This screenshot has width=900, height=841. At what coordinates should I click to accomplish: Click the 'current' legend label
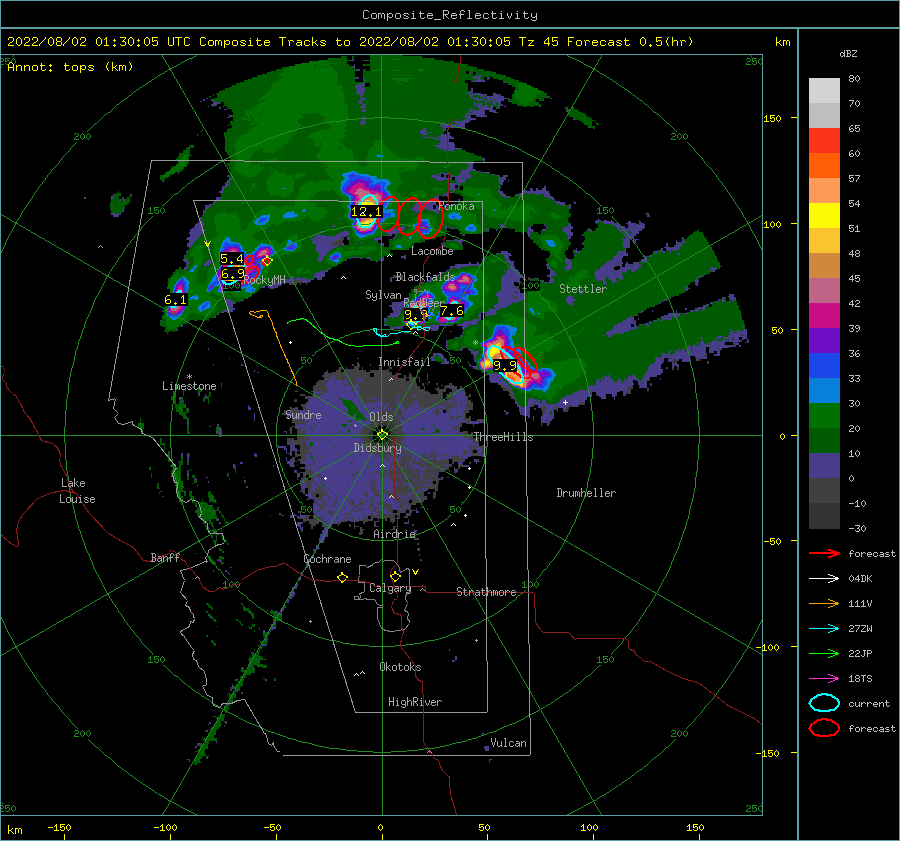click(x=868, y=703)
